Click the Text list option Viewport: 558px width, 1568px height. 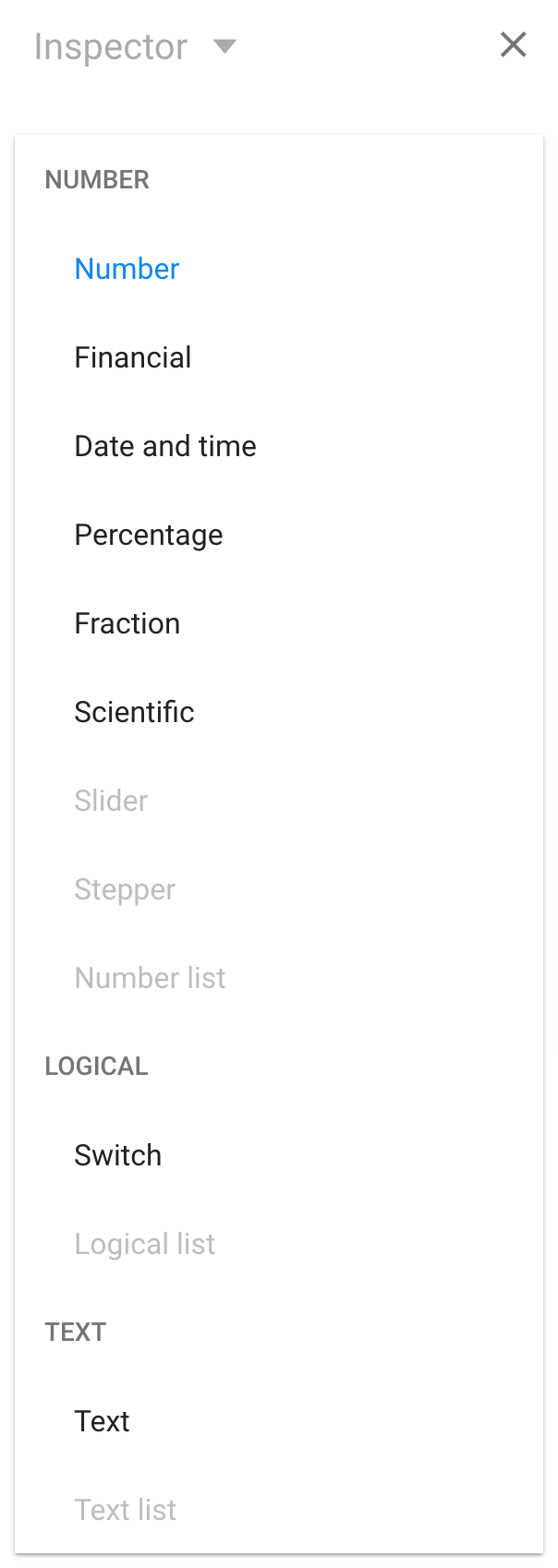(x=279, y=1510)
